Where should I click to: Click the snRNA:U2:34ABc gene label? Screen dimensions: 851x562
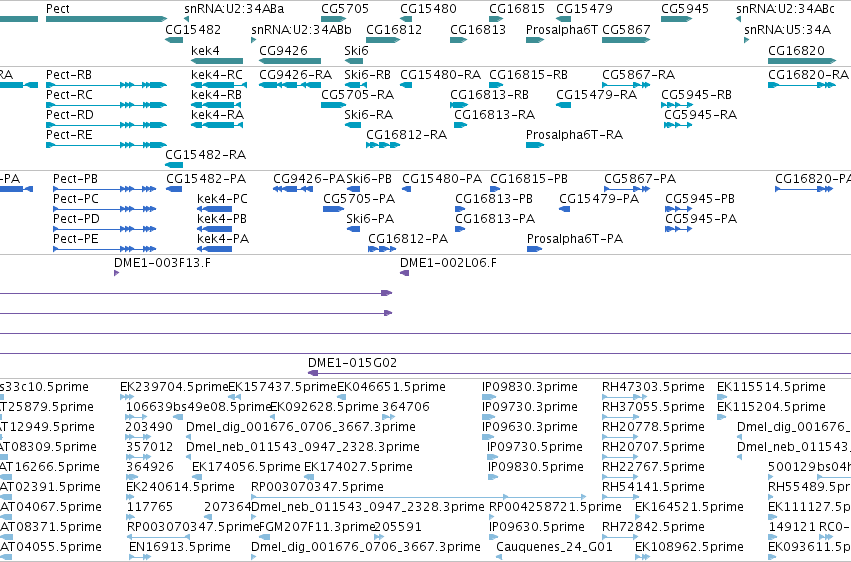pyautogui.click(x=785, y=9)
